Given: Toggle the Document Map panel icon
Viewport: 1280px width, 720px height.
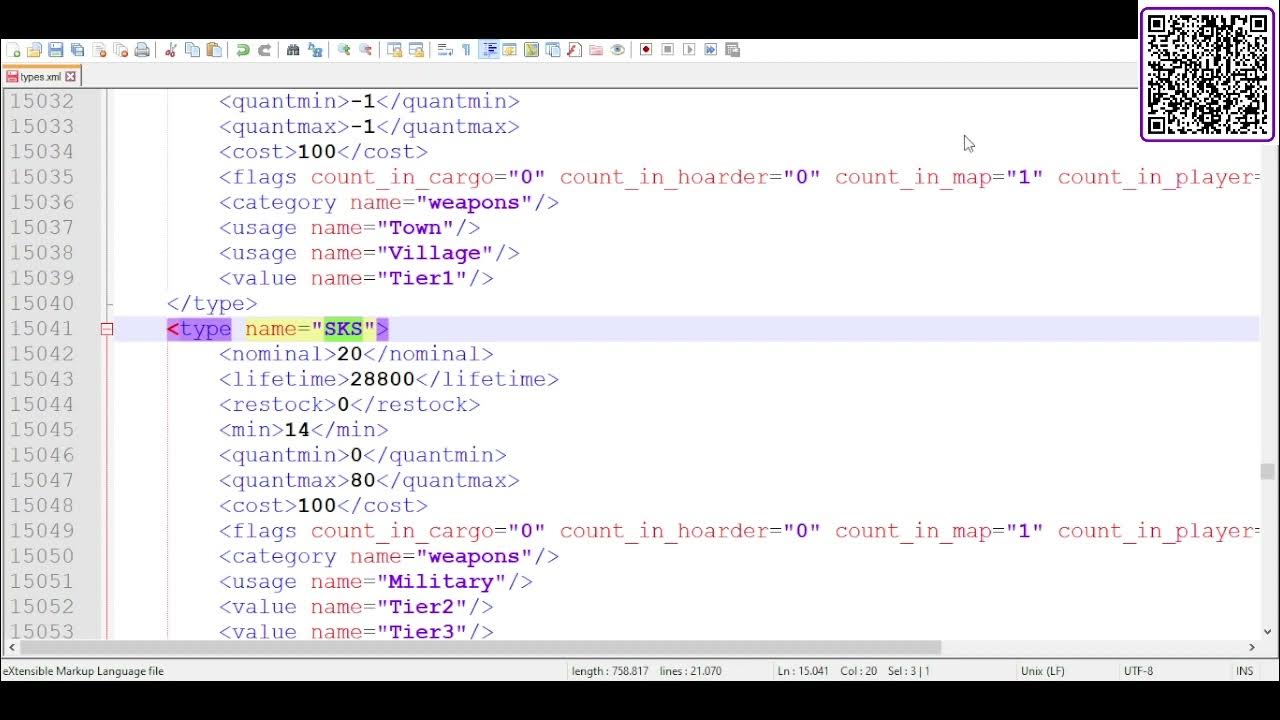Looking at the screenshot, I should pos(532,50).
